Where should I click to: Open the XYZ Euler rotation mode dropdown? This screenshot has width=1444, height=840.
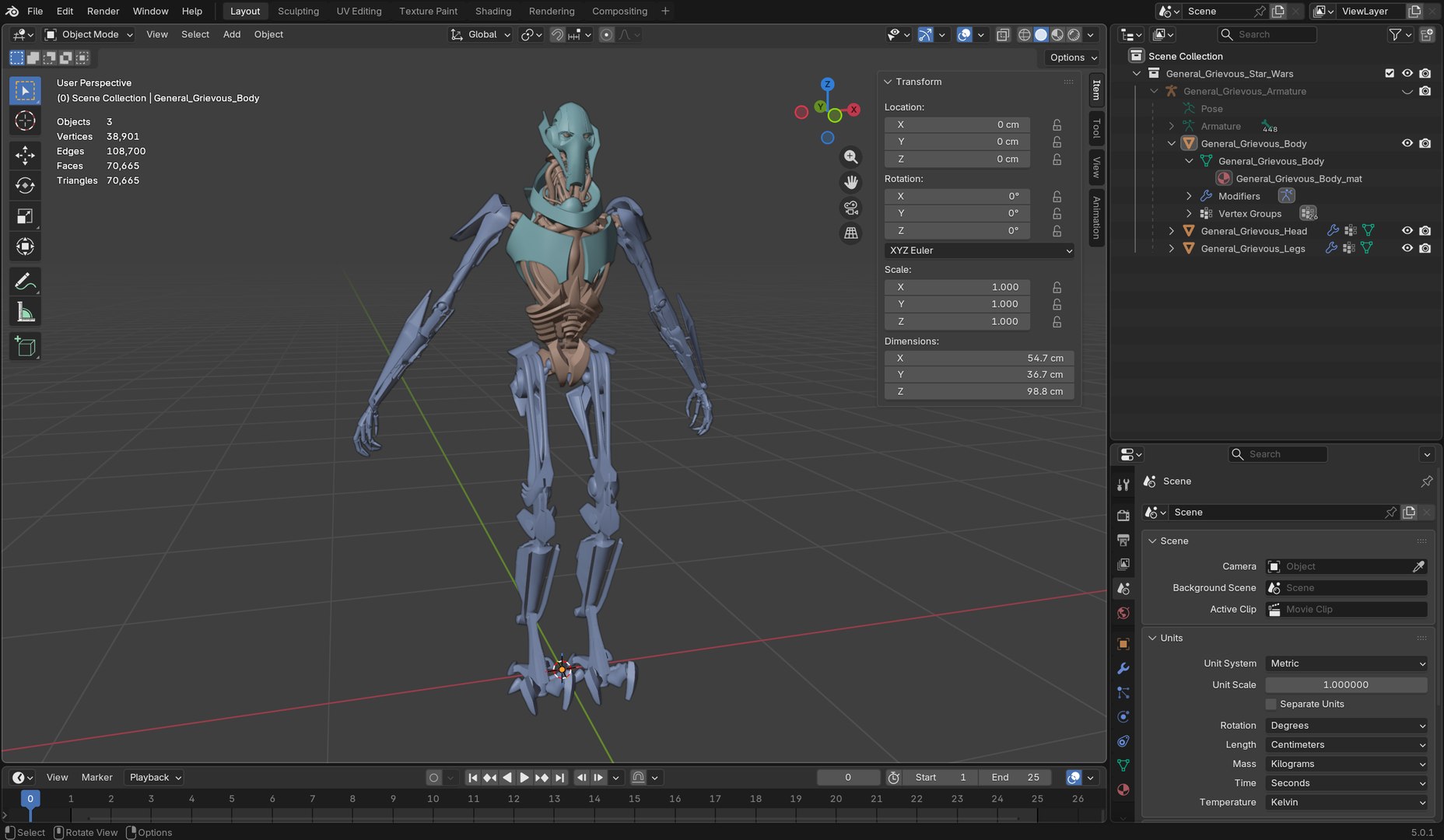[x=980, y=250]
